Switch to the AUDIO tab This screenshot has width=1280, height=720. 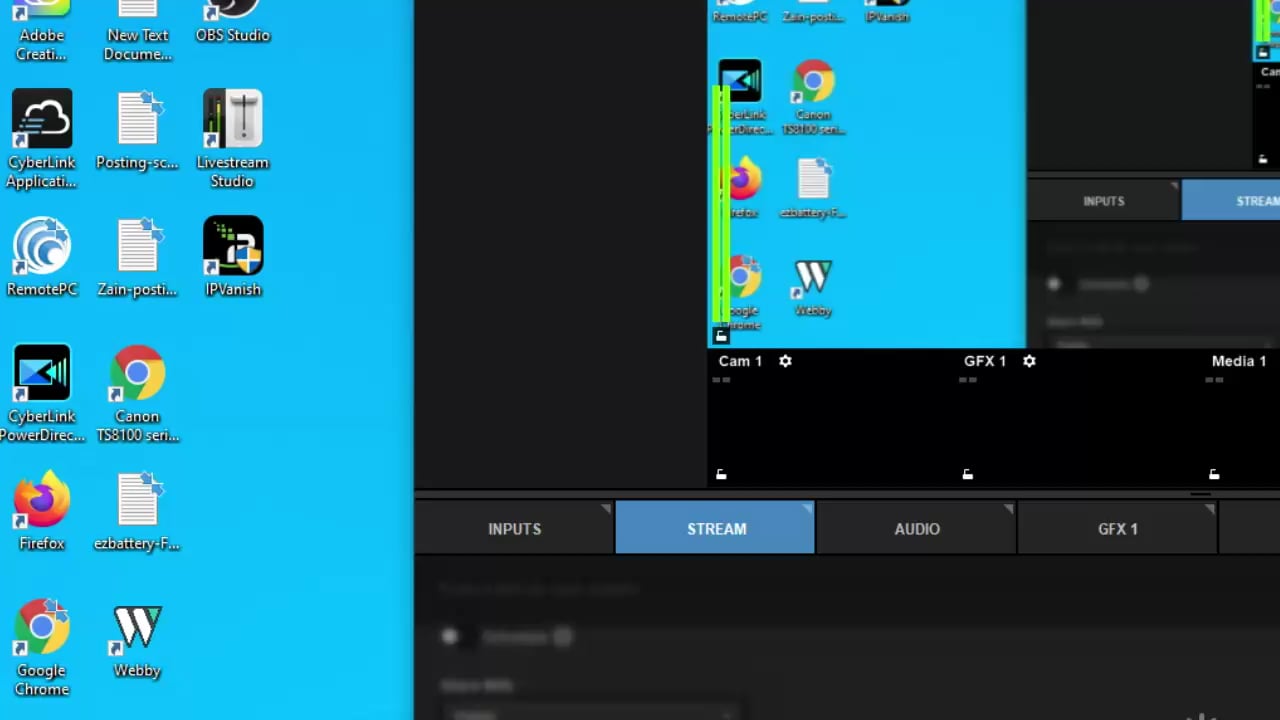[916, 528]
